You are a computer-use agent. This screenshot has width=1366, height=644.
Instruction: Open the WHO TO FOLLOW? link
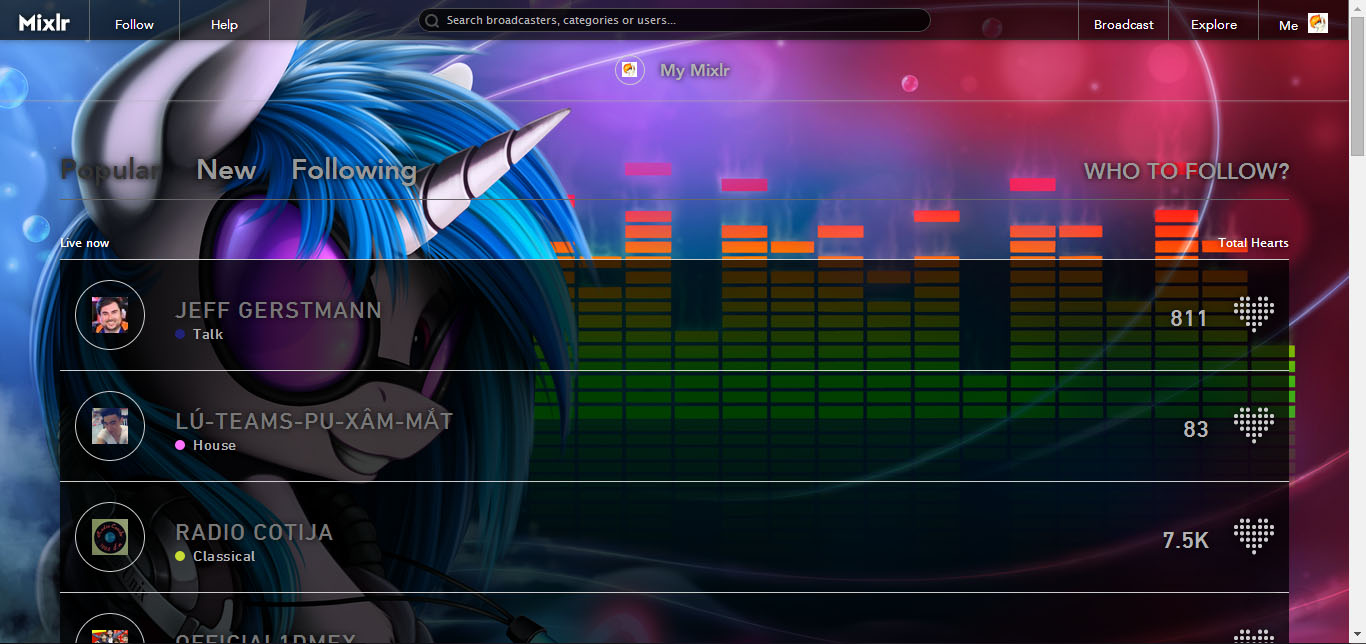(1186, 171)
